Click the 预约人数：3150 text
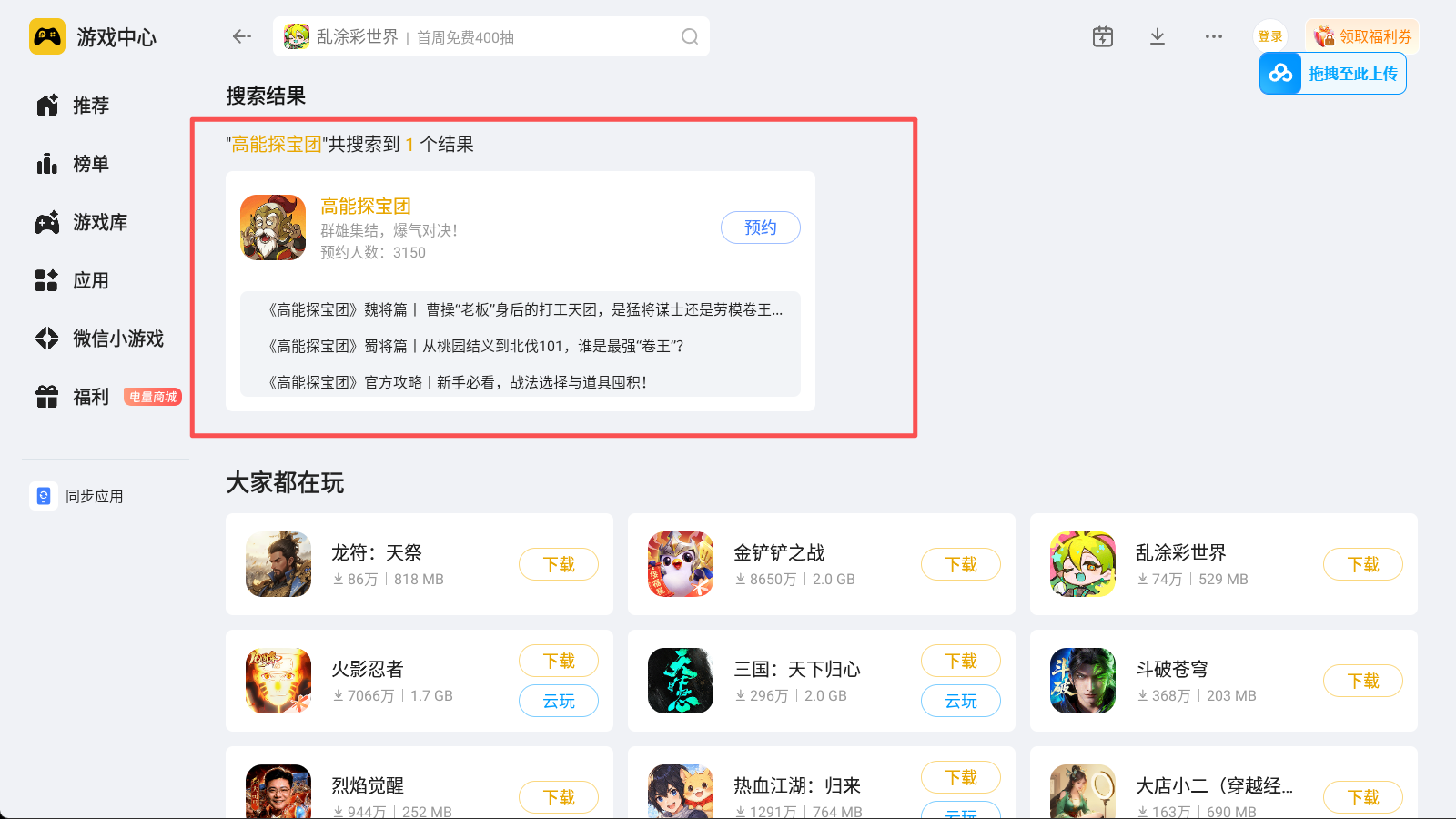The width and height of the screenshot is (1456, 819). (373, 253)
